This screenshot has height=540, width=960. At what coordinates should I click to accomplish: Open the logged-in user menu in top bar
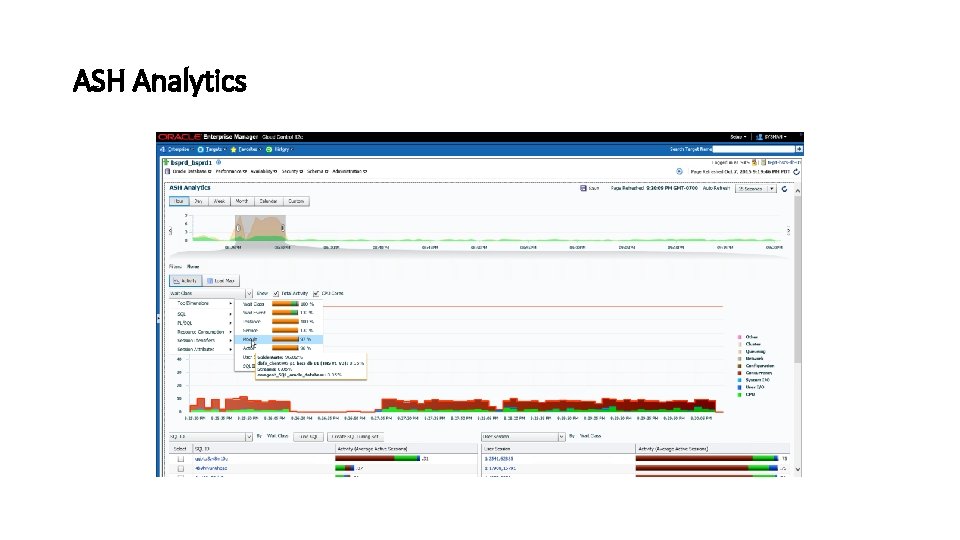click(x=771, y=137)
